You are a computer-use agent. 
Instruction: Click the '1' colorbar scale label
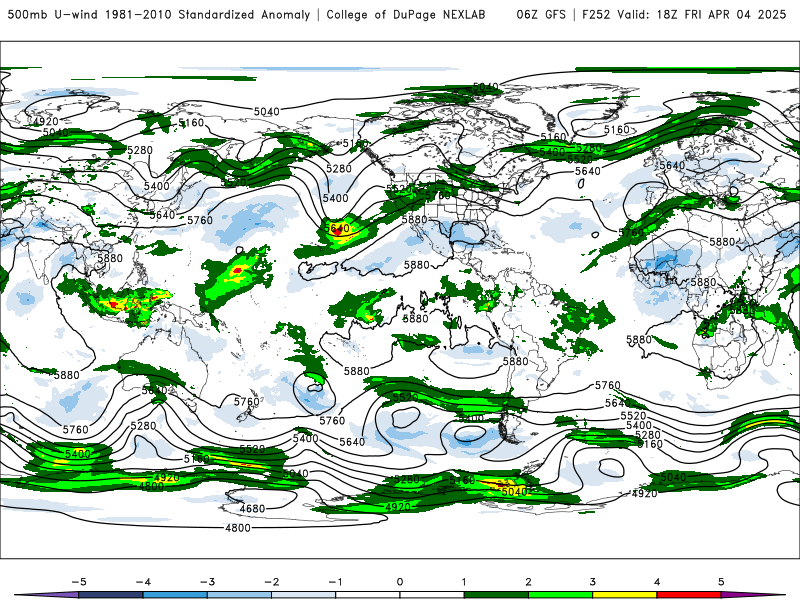click(x=464, y=582)
